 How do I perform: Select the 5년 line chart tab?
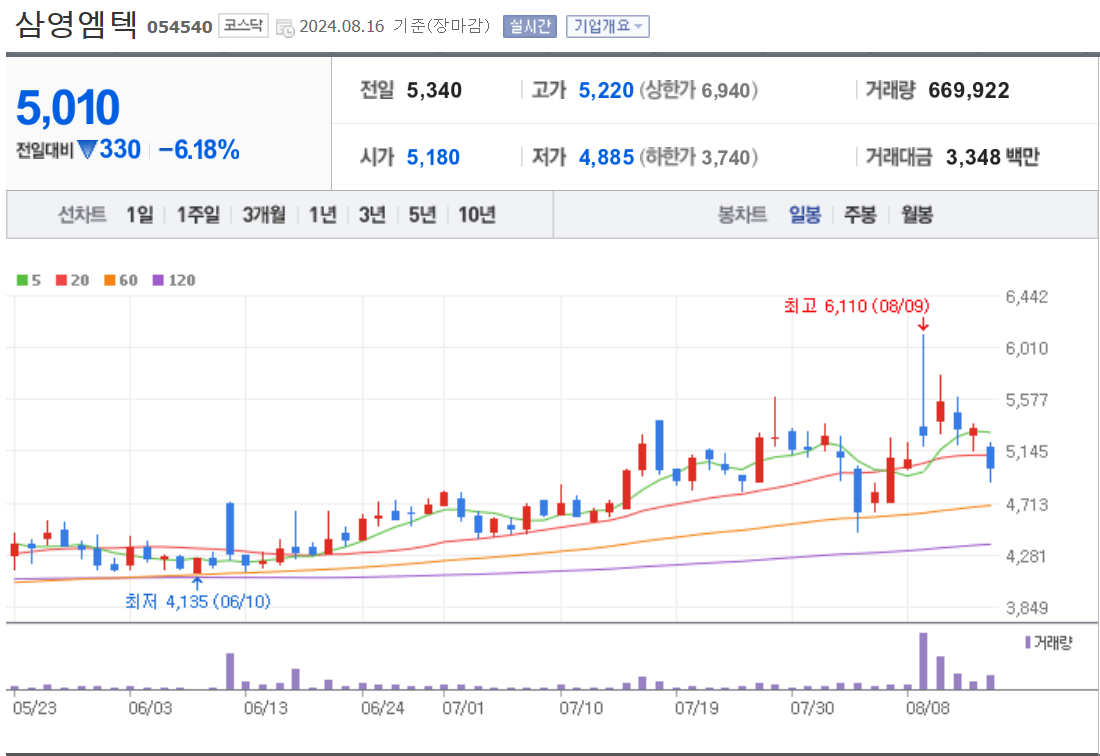422,215
